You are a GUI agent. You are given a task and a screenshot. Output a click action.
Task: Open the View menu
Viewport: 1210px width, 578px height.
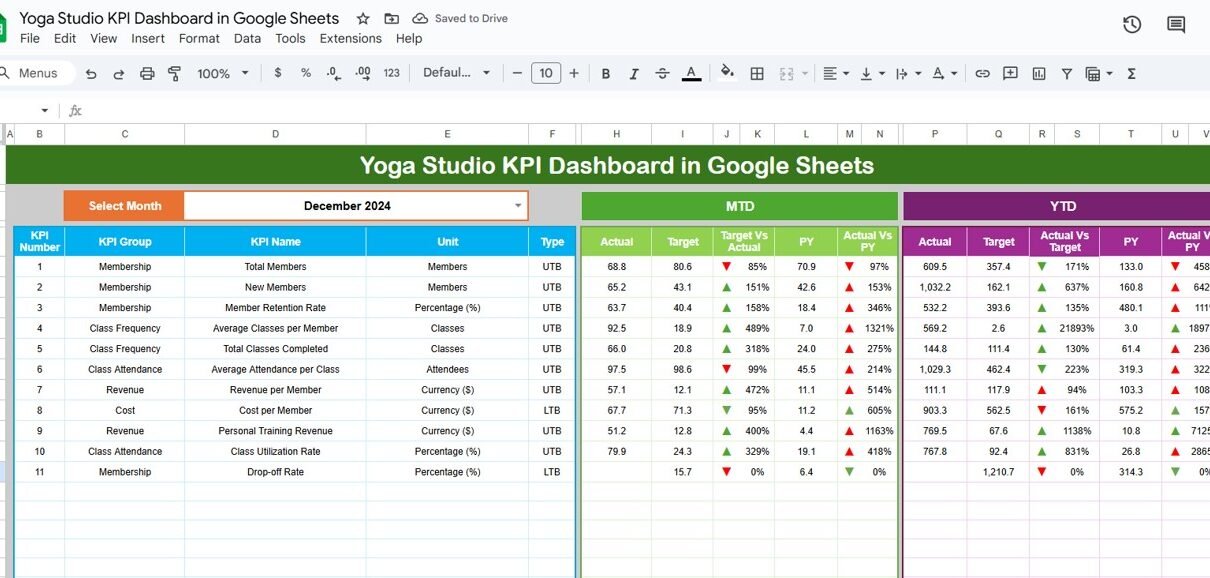[104, 38]
